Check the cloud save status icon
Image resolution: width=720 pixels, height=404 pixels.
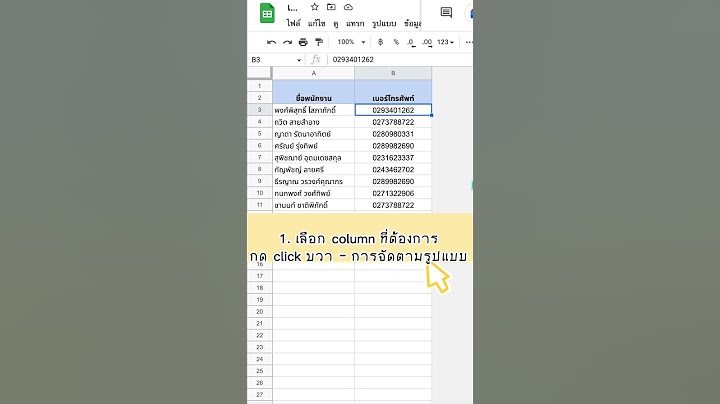349,7
